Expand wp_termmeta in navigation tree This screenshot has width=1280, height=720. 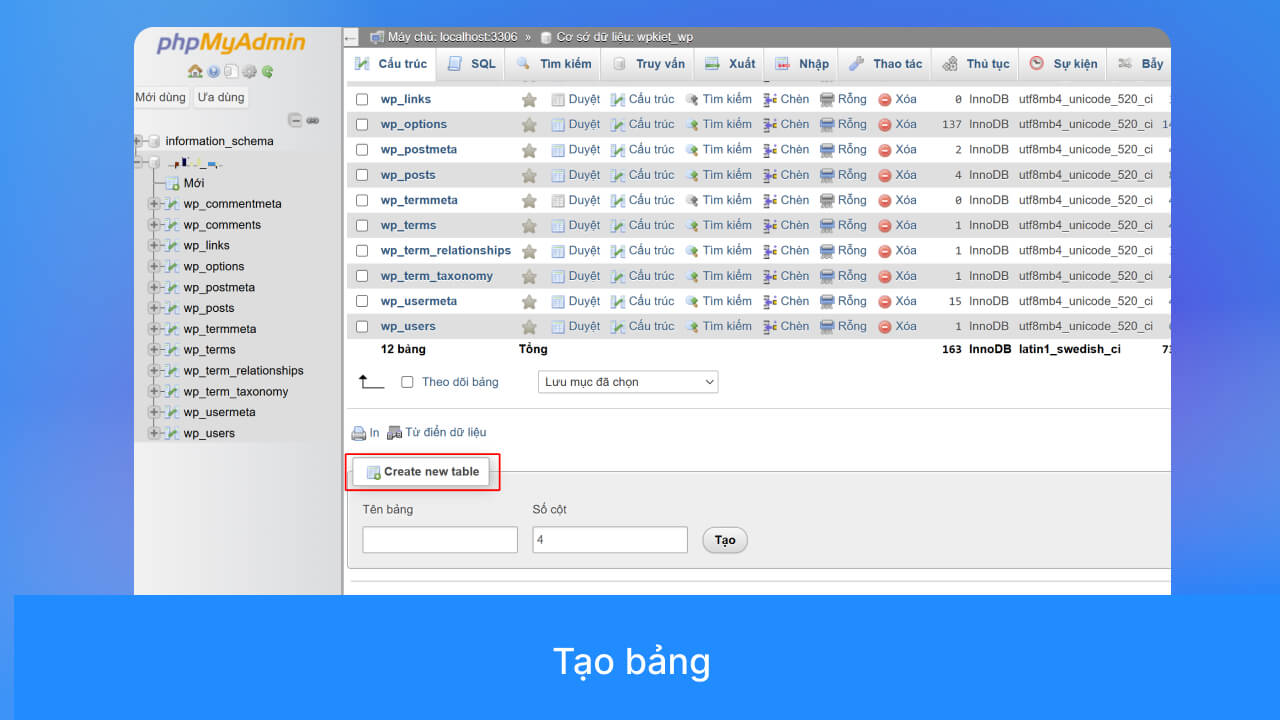click(x=154, y=329)
